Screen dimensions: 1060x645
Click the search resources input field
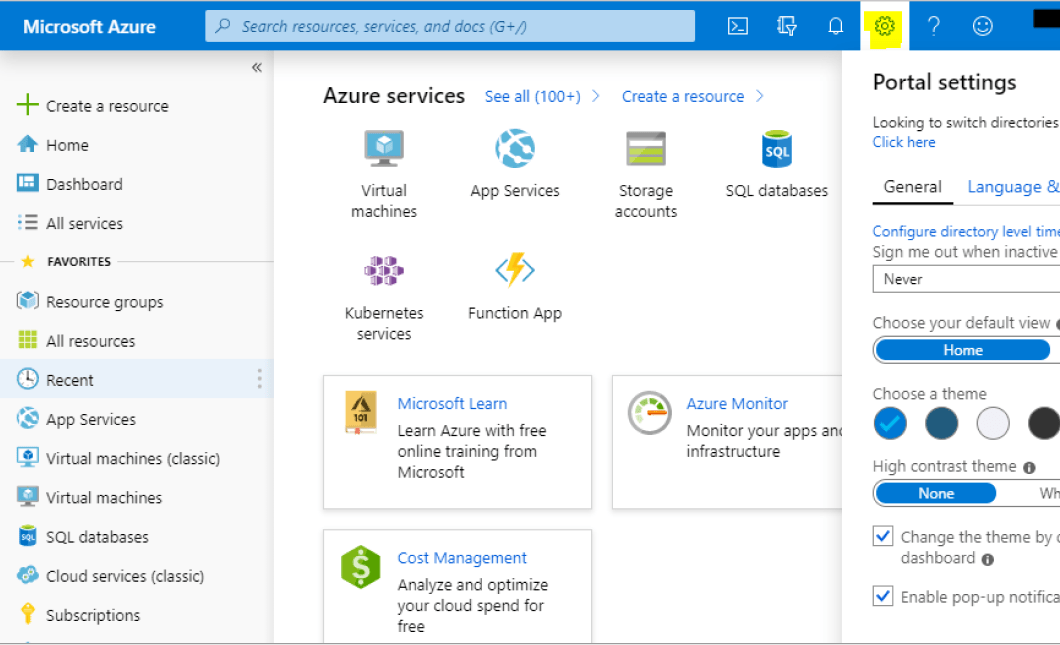click(450, 26)
